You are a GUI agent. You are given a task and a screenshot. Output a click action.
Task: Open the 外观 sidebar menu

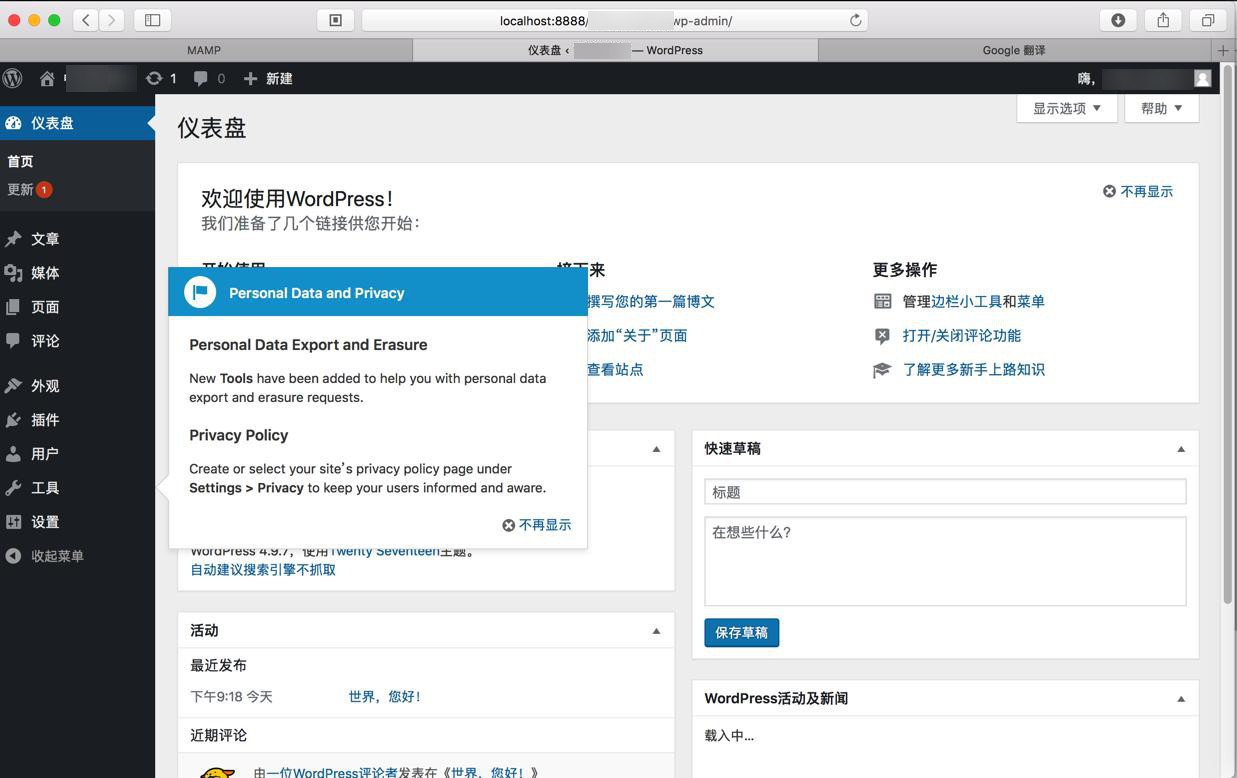coord(77,386)
